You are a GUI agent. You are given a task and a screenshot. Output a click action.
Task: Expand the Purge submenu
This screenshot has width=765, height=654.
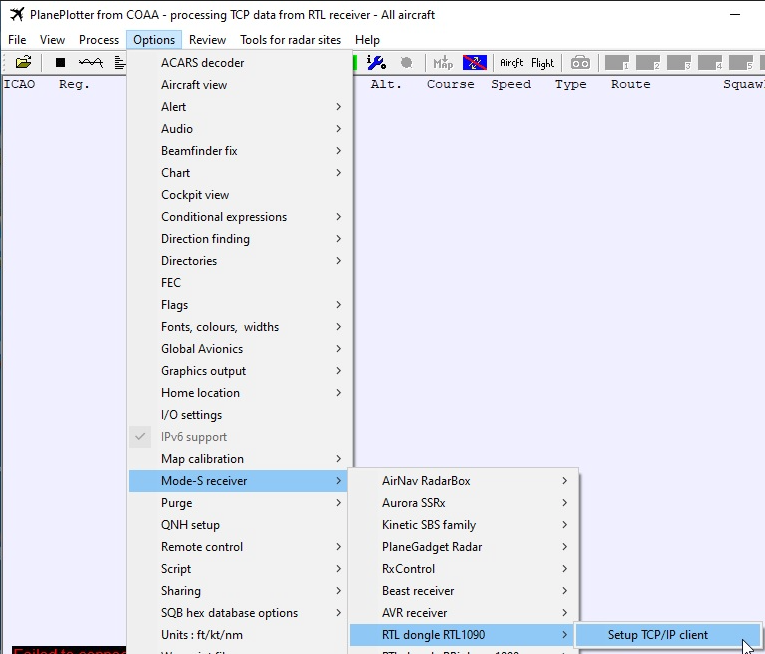(240, 503)
